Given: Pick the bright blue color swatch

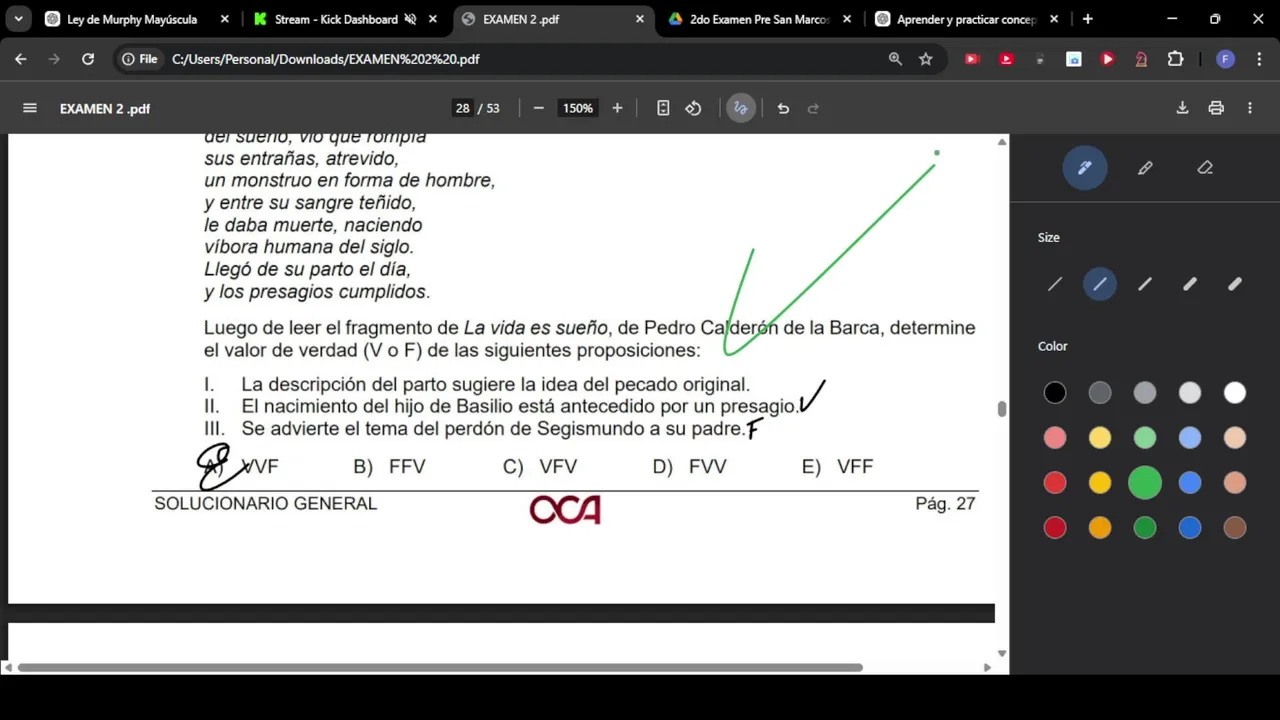Looking at the screenshot, I should click(x=1190, y=483).
